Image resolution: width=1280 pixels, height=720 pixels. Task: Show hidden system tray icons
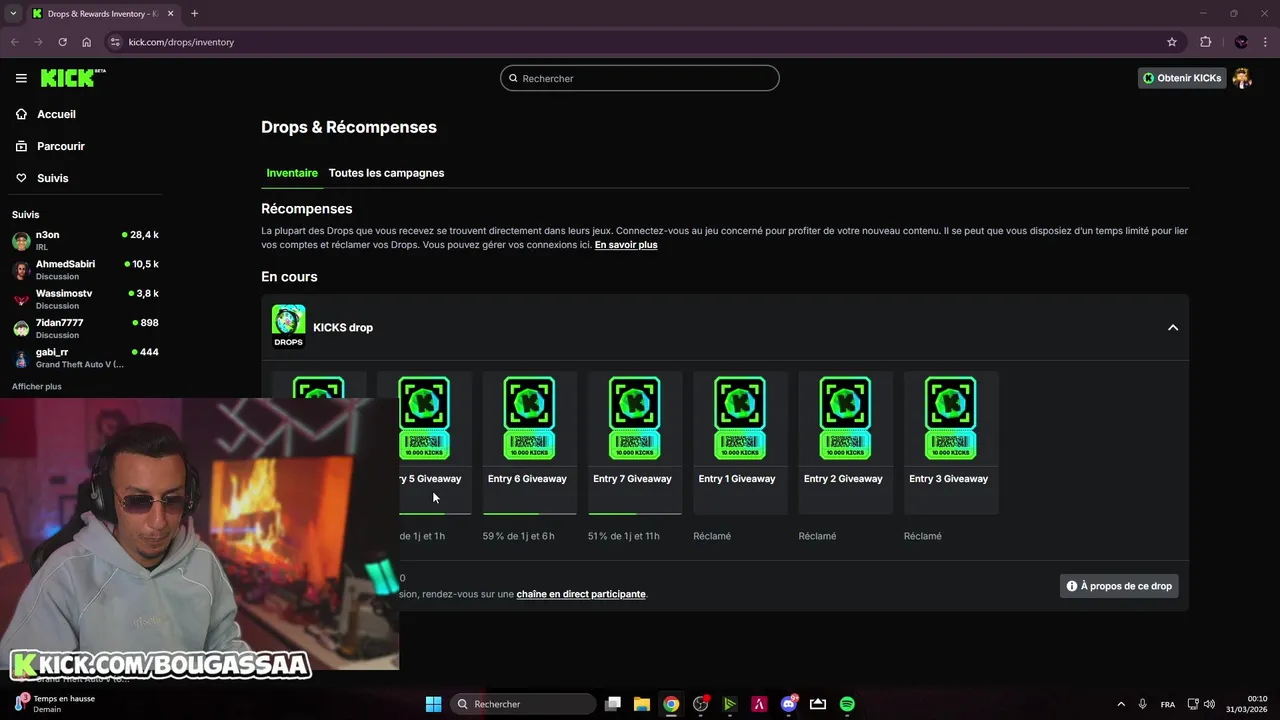tap(1120, 704)
